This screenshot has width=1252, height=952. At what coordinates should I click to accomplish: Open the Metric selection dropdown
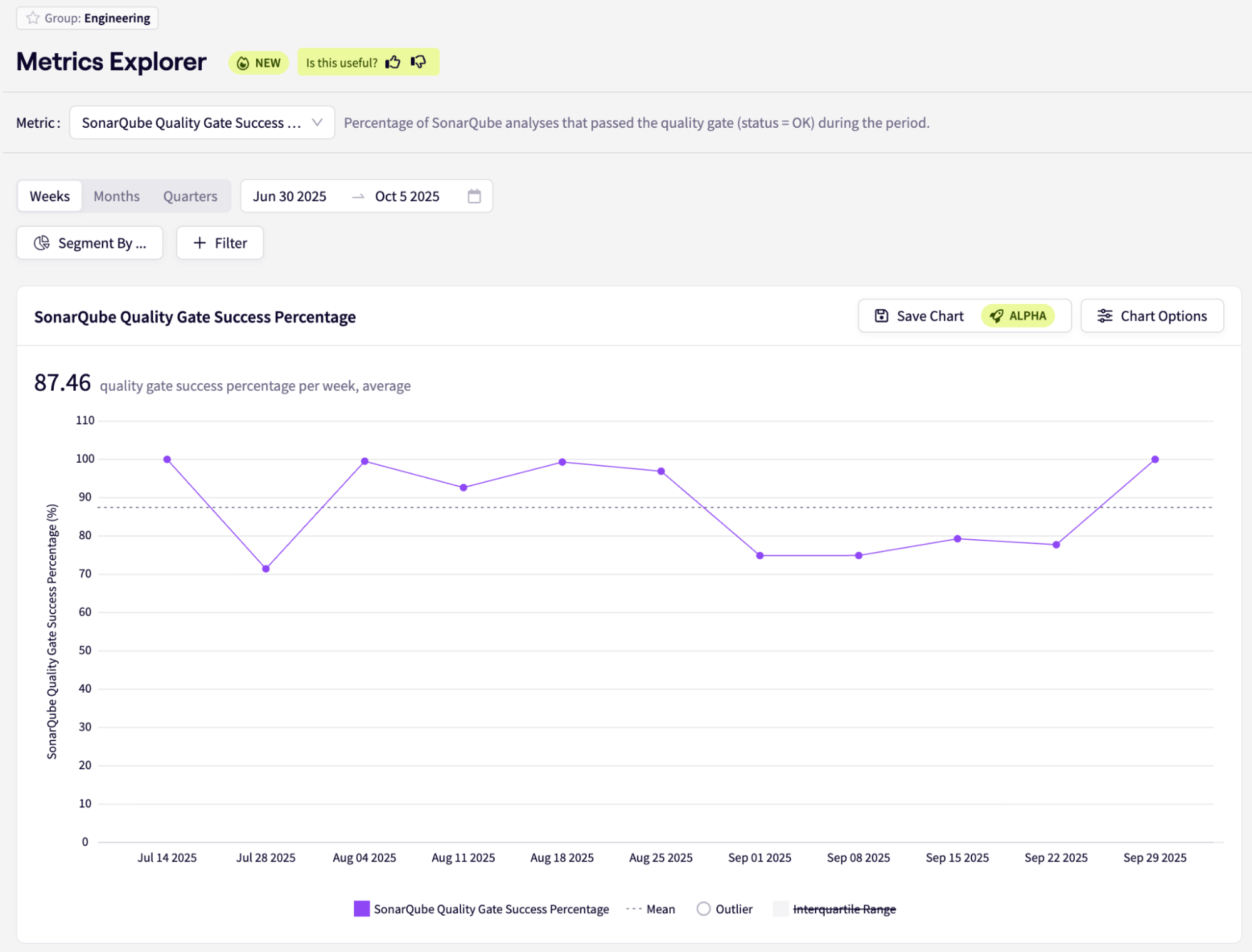point(202,123)
